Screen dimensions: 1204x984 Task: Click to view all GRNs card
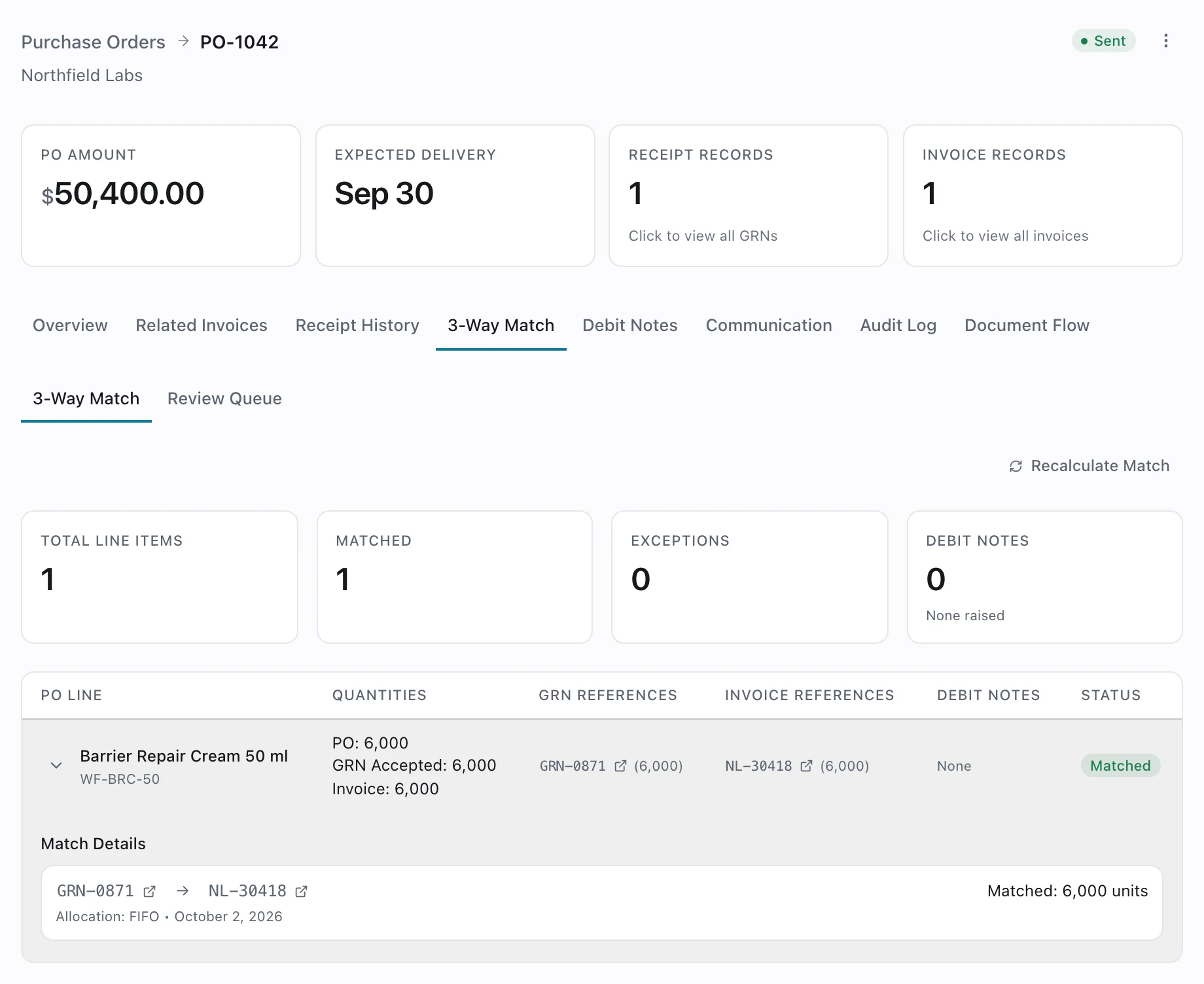click(749, 196)
